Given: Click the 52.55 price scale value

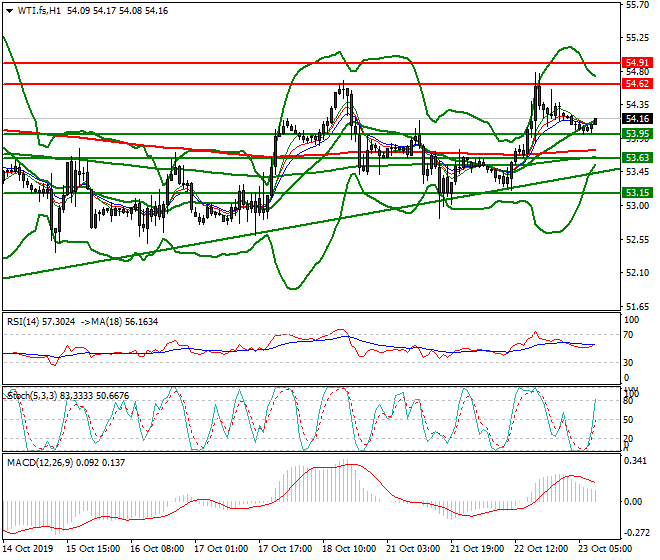Looking at the screenshot, I should point(637,240).
